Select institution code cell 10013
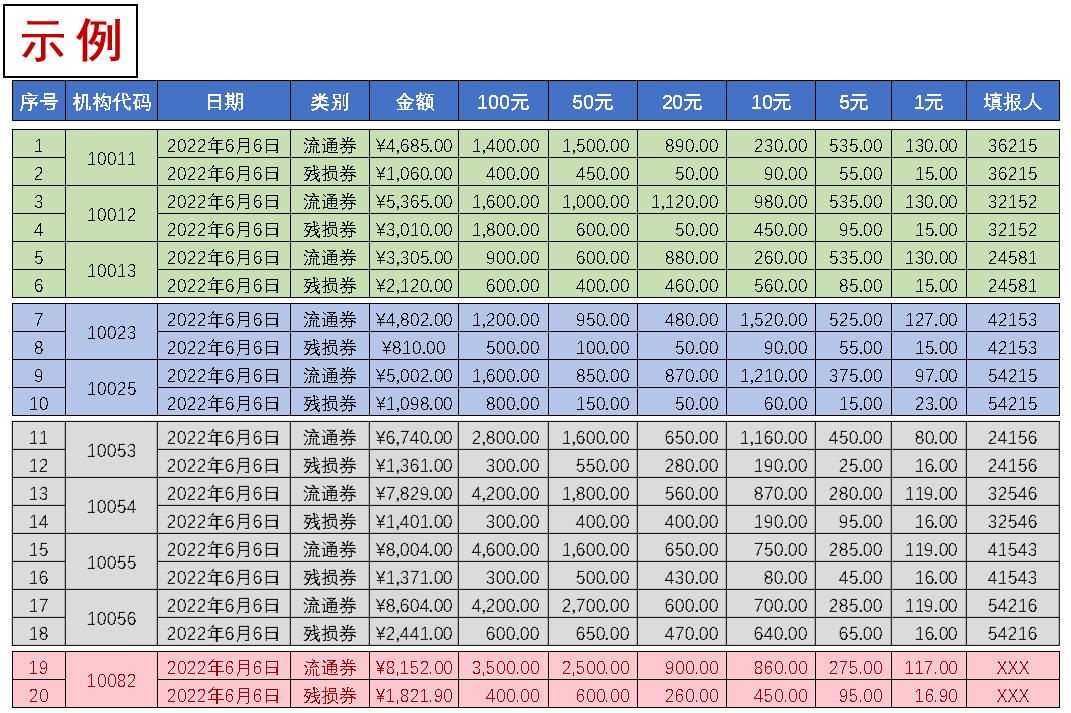Viewport: 1071px width, 713px height. coord(112,270)
